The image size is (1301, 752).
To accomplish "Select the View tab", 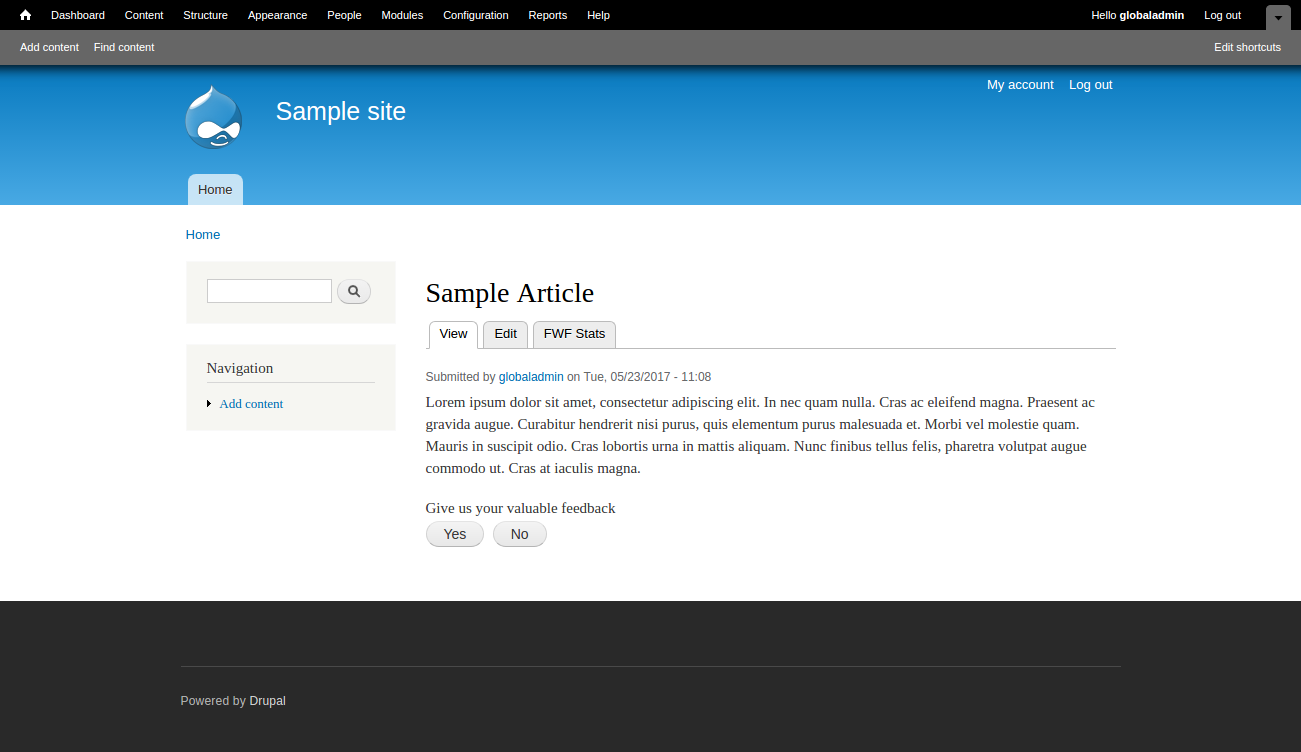I will click(452, 334).
